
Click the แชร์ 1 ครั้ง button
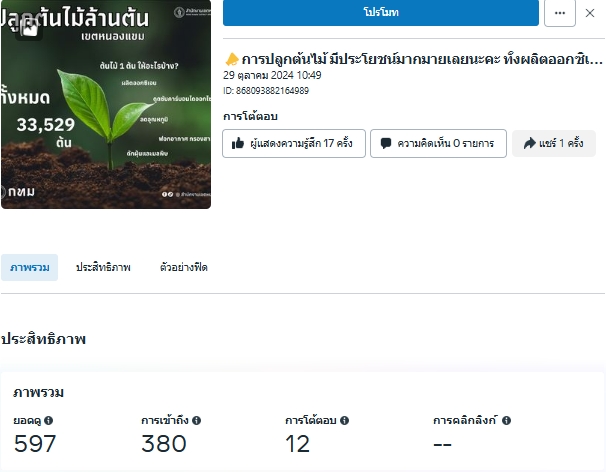pos(553,144)
